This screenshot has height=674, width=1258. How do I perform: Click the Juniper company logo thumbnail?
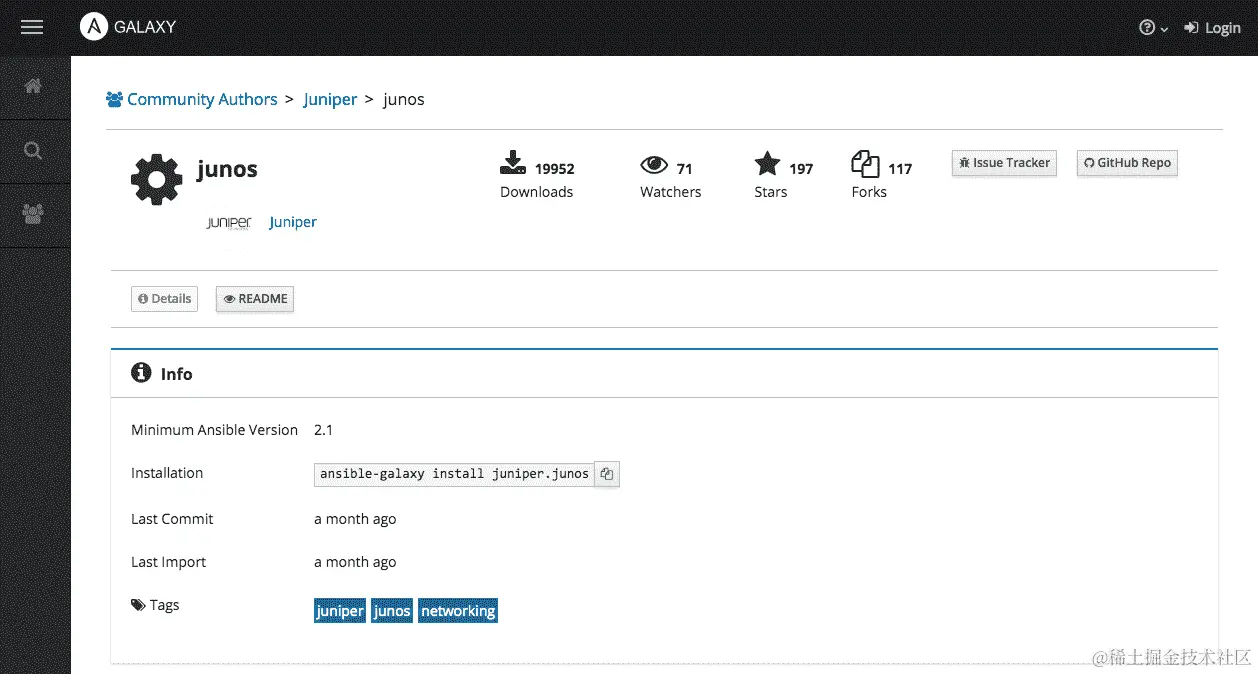[229, 222]
